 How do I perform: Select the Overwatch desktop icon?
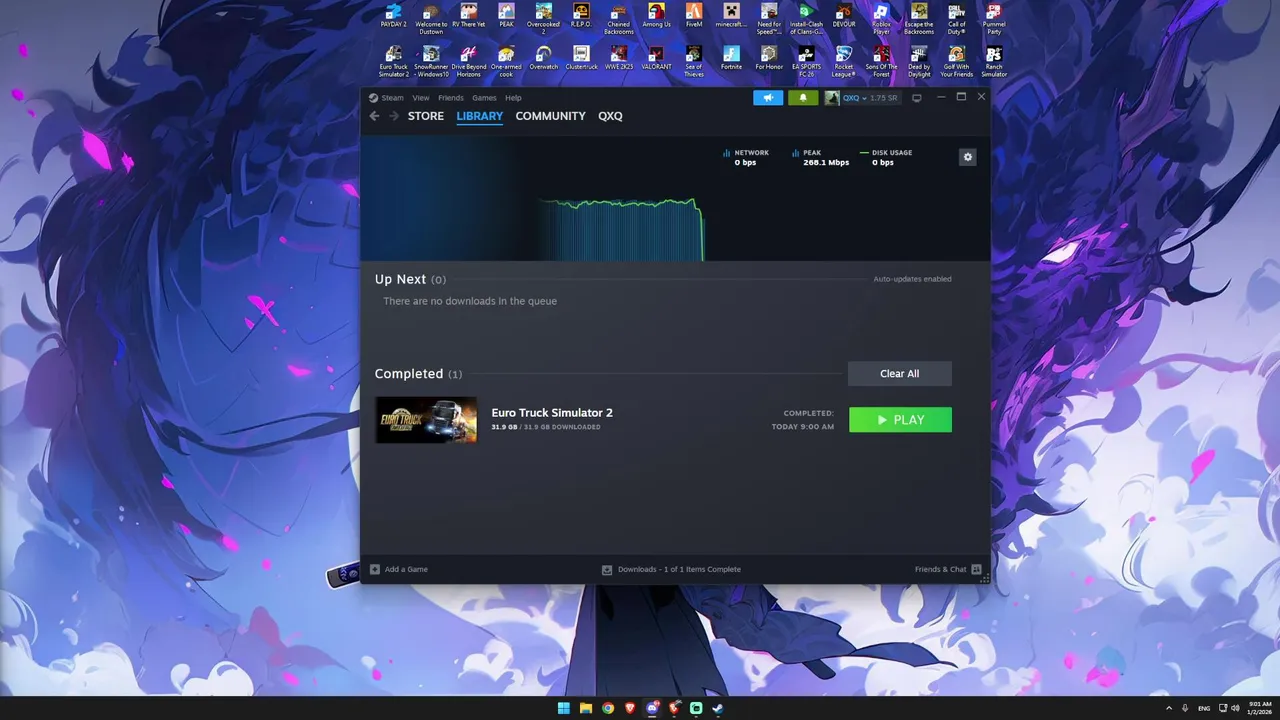click(543, 60)
